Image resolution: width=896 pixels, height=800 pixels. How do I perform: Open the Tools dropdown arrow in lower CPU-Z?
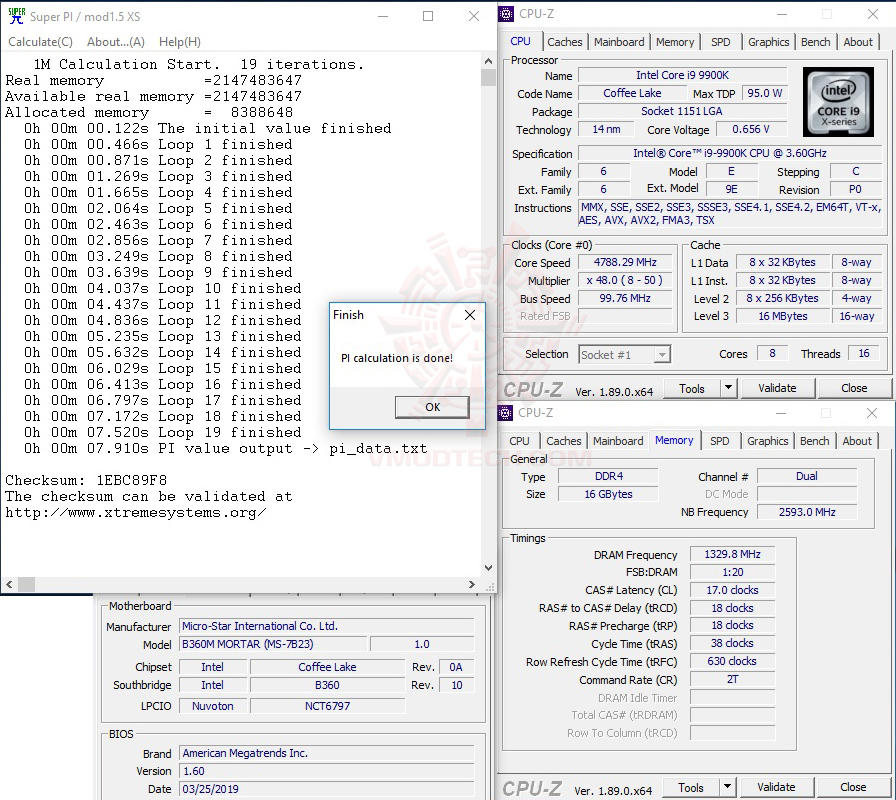click(x=727, y=787)
